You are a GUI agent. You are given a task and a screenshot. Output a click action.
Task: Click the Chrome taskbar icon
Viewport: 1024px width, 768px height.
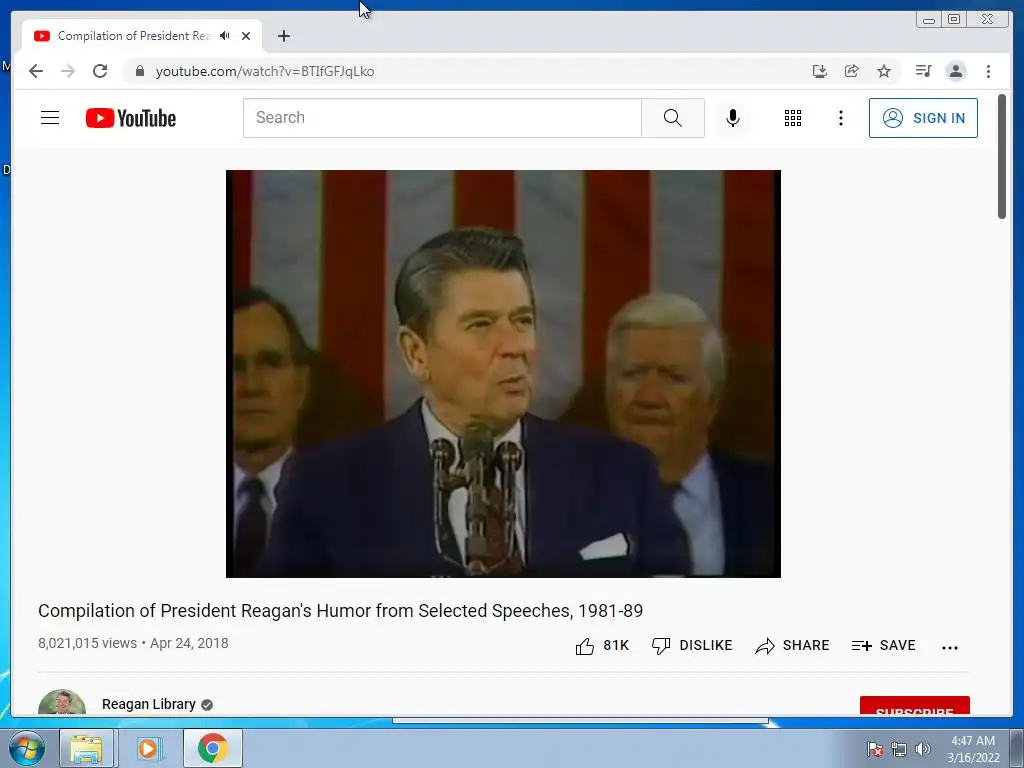pyautogui.click(x=213, y=748)
